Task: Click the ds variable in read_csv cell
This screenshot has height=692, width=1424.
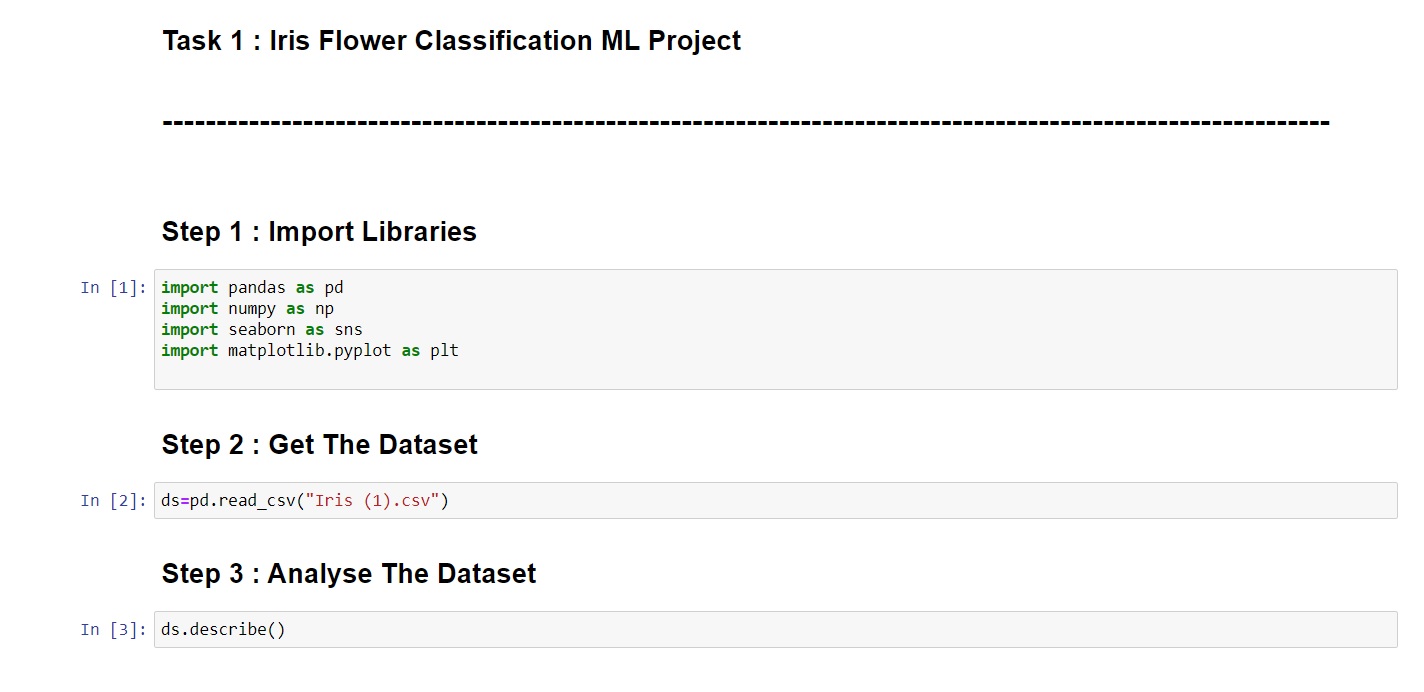Action: [170, 501]
